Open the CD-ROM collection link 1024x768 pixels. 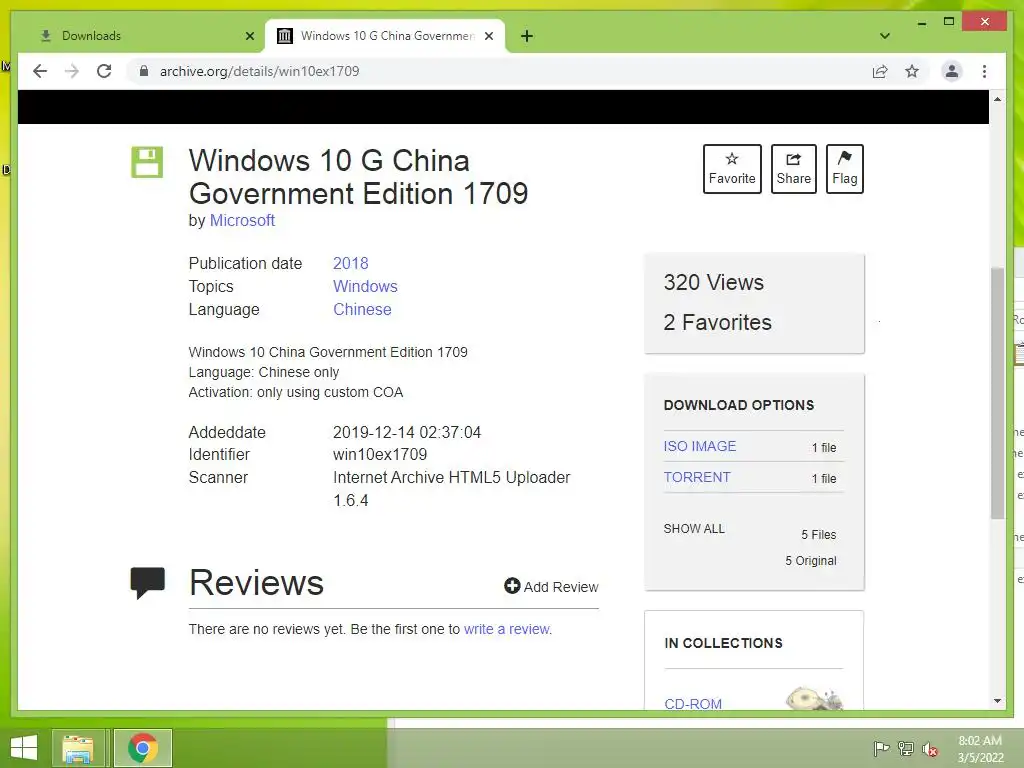(x=693, y=703)
